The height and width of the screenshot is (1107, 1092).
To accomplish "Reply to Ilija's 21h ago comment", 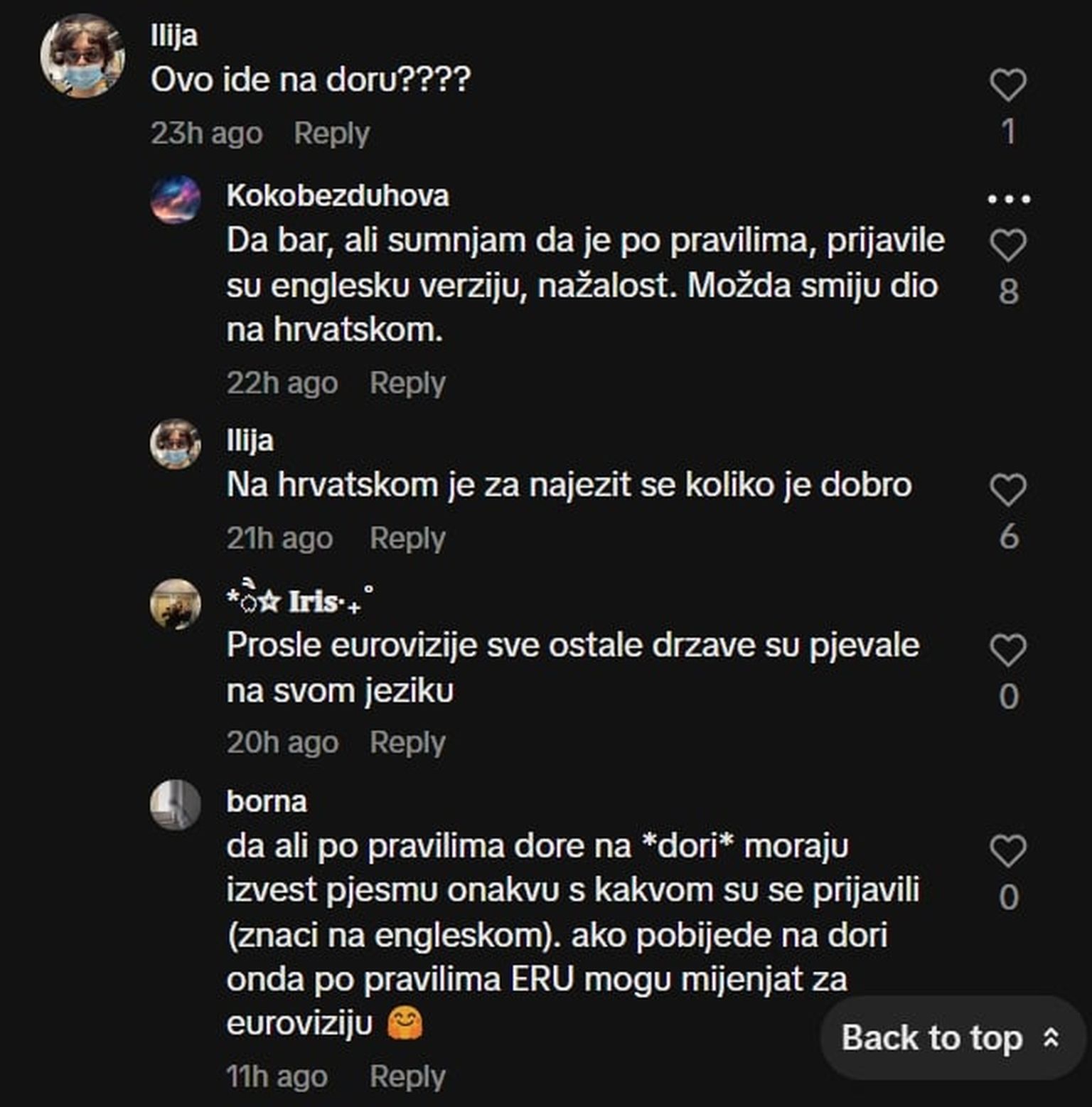I will [407, 538].
